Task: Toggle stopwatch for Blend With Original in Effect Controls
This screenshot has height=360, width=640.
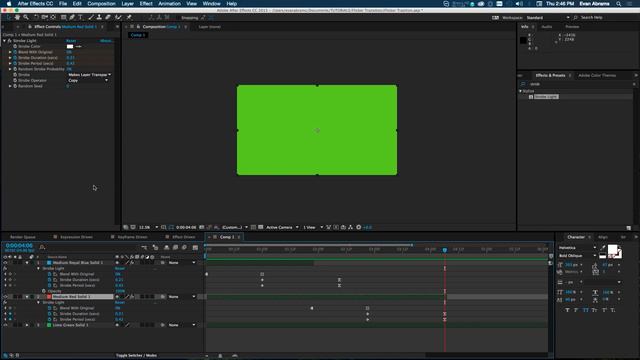Action: click(x=15, y=52)
